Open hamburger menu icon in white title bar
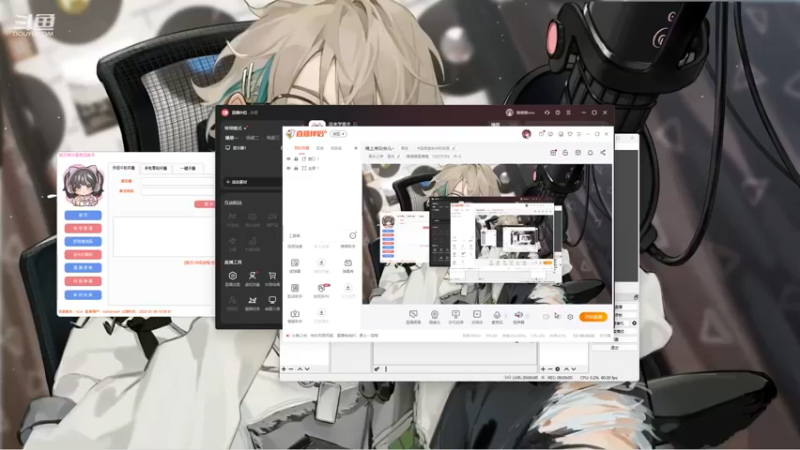Image resolution: width=800 pixels, height=450 pixels. [579, 134]
